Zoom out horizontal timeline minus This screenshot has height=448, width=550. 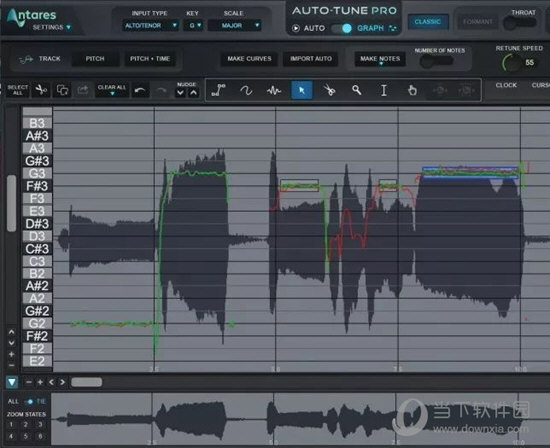tap(29, 382)
